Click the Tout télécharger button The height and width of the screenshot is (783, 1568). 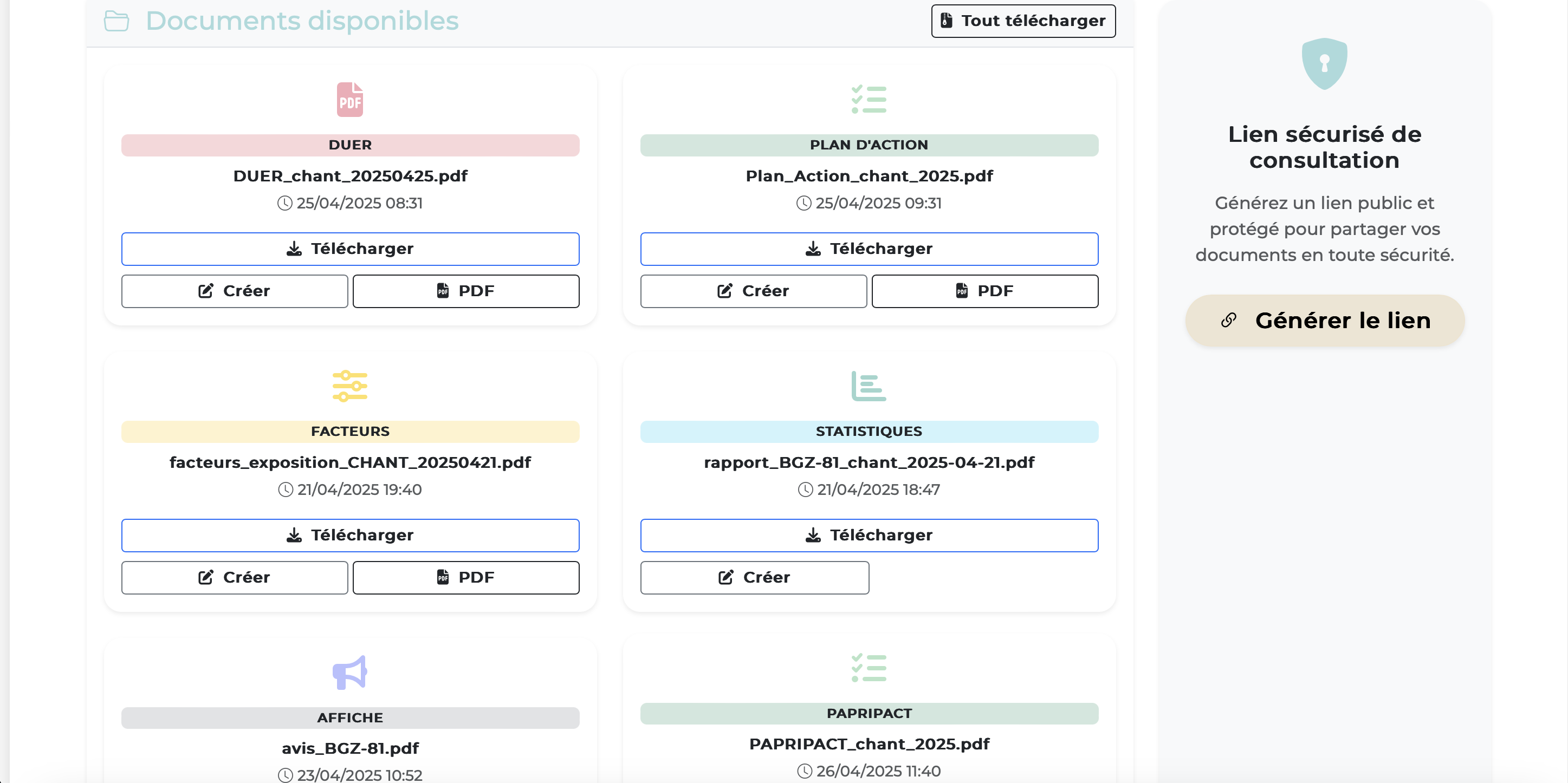pos(1023,21)
